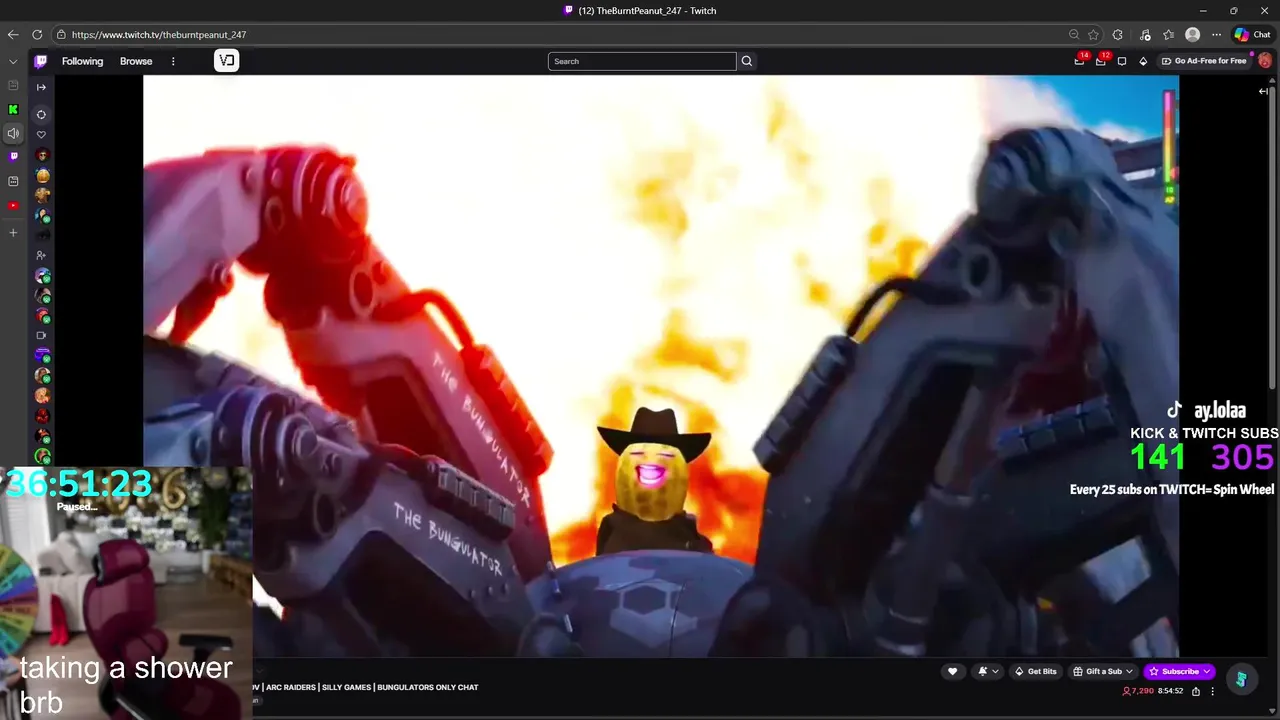This screenshot has height=720, width=1280.
Task: Click the Get Bits button
Action: pyautogui.click(x=1035, y=672)
